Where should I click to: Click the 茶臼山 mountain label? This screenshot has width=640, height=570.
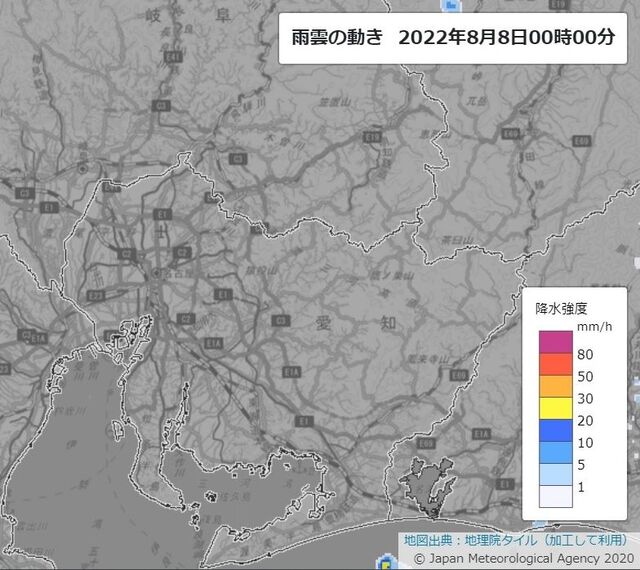click(x=458, y=240)
